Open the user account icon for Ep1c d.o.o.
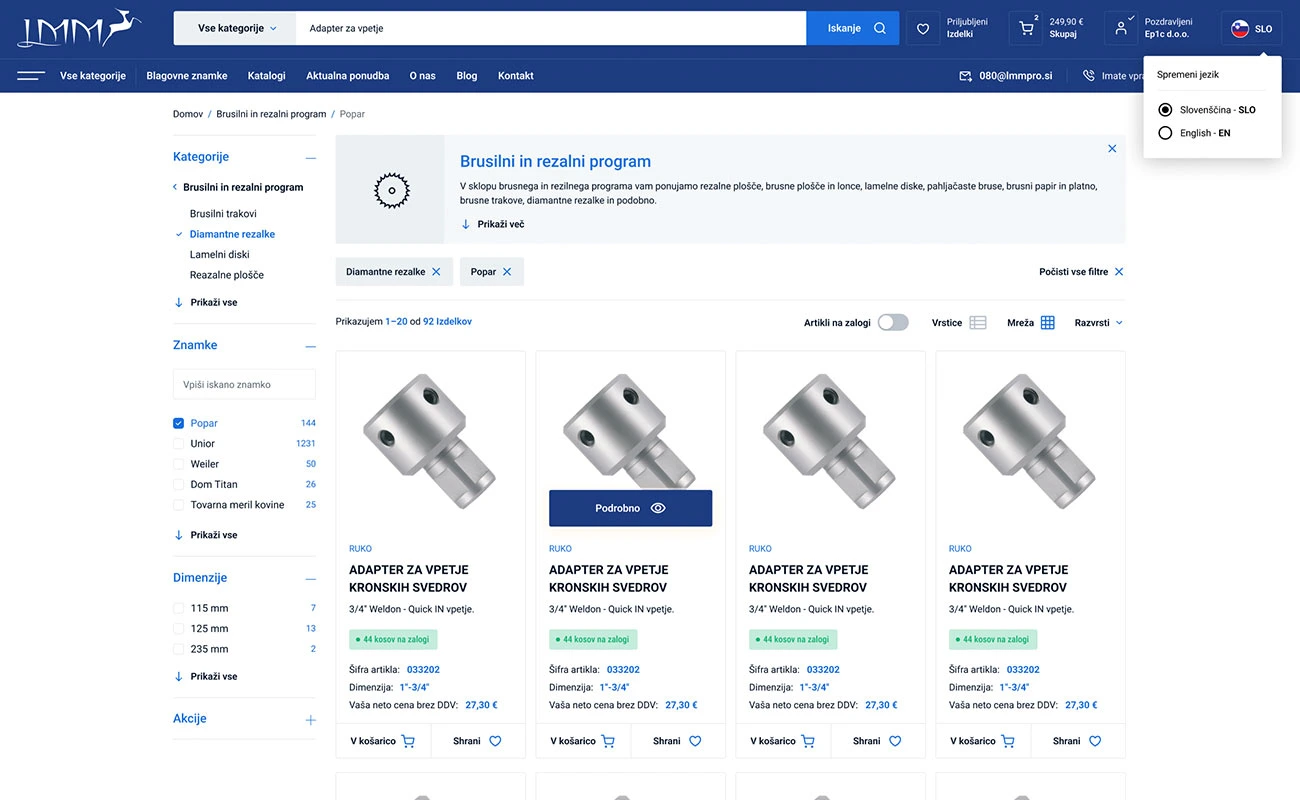 (1120, 27)
